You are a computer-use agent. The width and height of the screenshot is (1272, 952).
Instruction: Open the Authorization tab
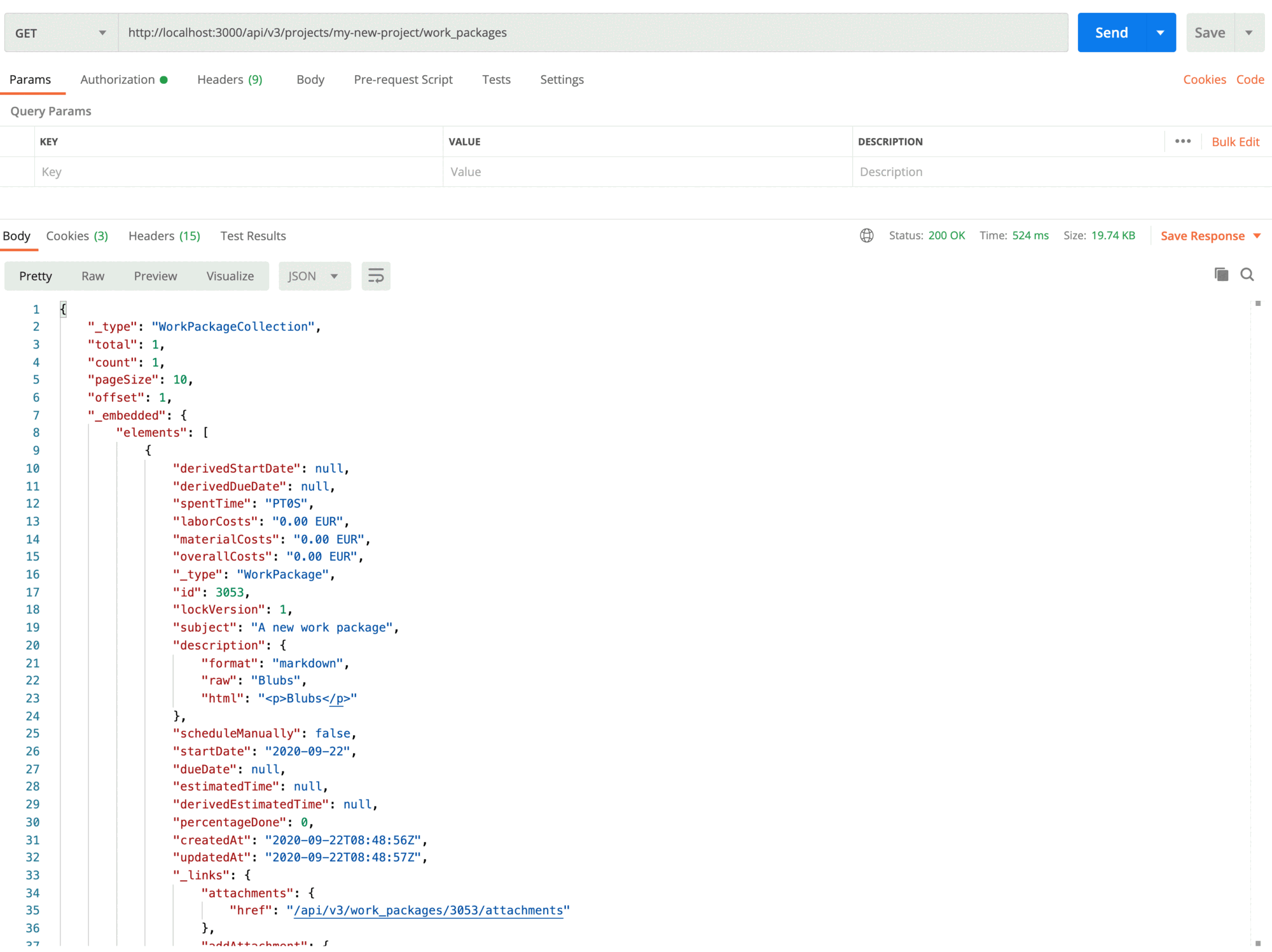117,79
